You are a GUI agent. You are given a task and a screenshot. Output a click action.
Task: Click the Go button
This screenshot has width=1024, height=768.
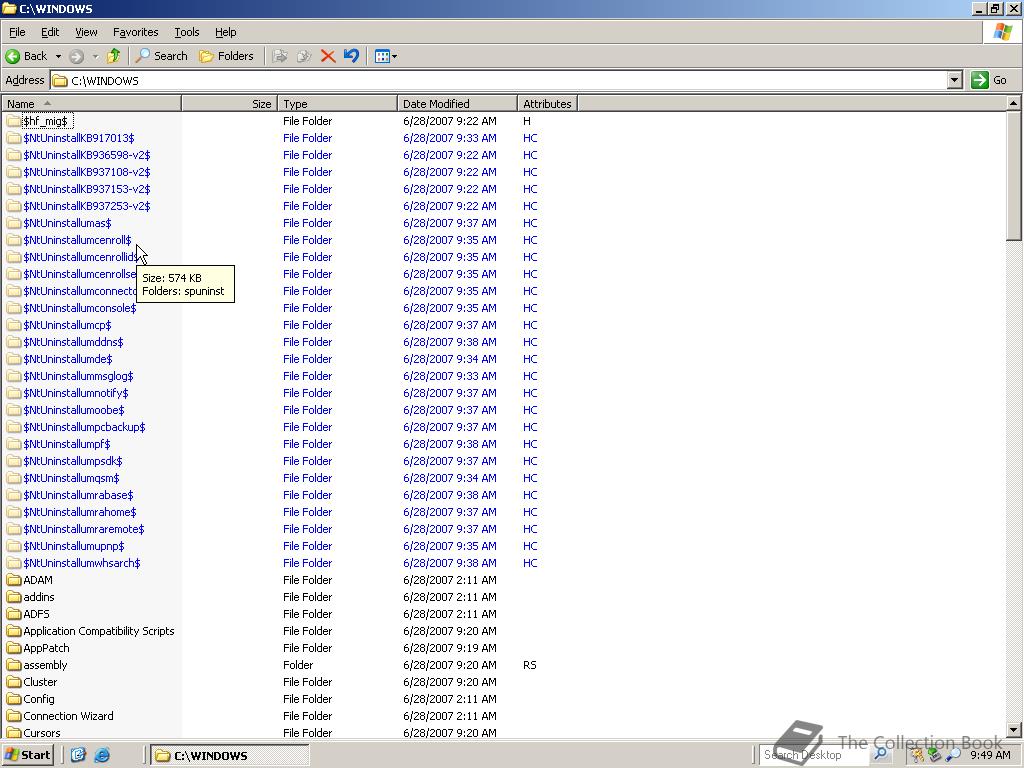[x=989, y=80]
